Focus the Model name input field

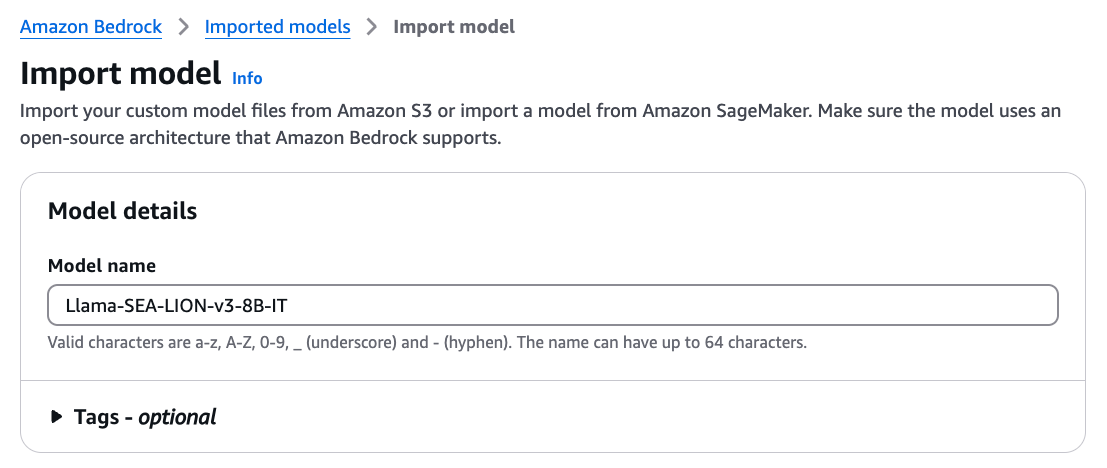[553, 305]
